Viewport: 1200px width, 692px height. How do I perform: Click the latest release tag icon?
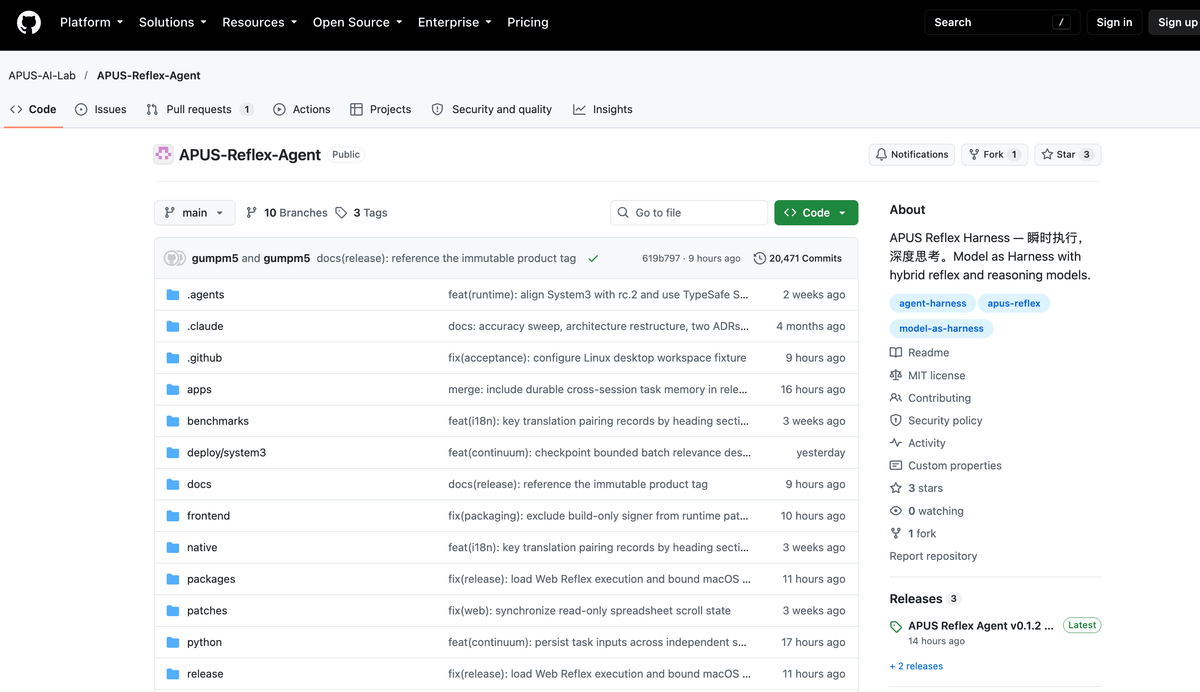(x=896, y=626)
